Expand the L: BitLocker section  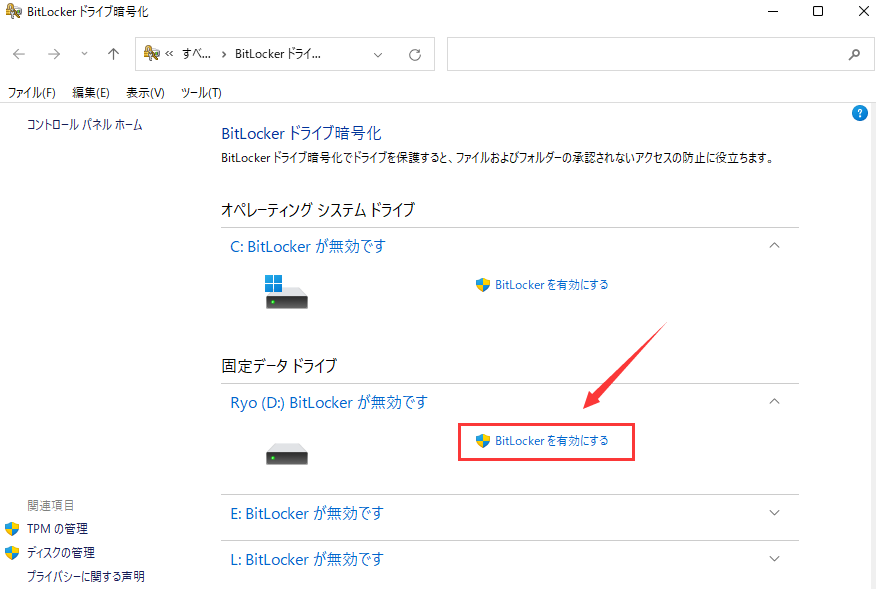(x=774, y=558)
